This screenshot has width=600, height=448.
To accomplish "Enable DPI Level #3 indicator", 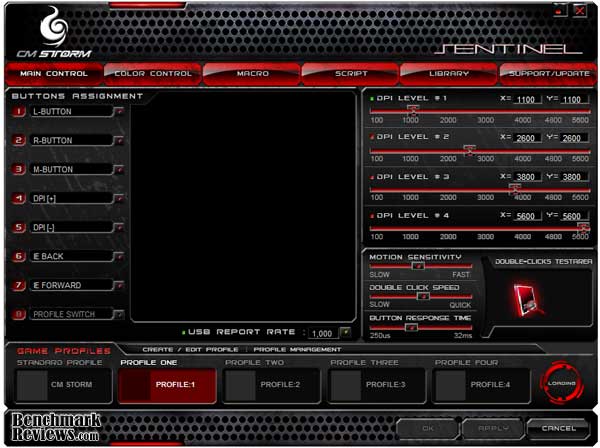I will click(x=372, y=177).
